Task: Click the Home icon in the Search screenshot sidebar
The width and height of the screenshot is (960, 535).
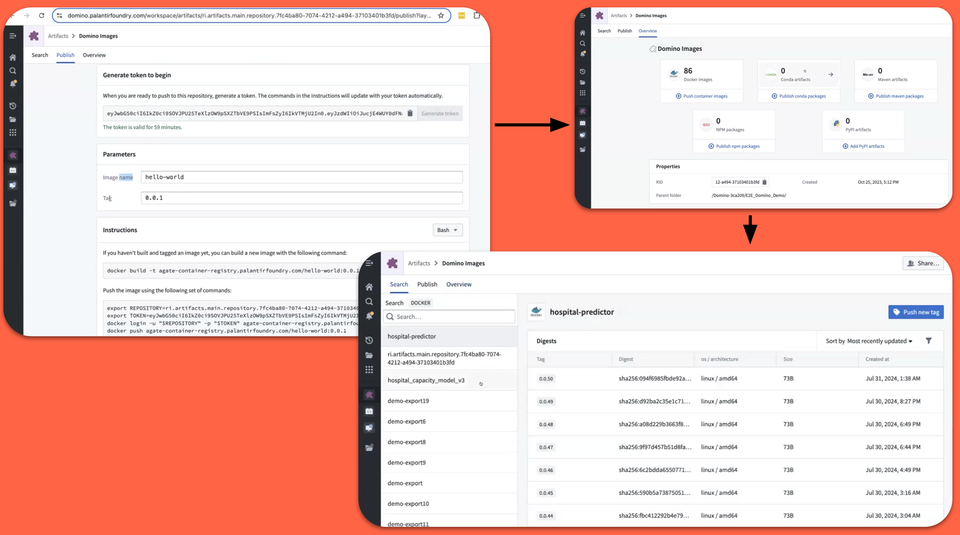Action: click(x=369, y=287)
